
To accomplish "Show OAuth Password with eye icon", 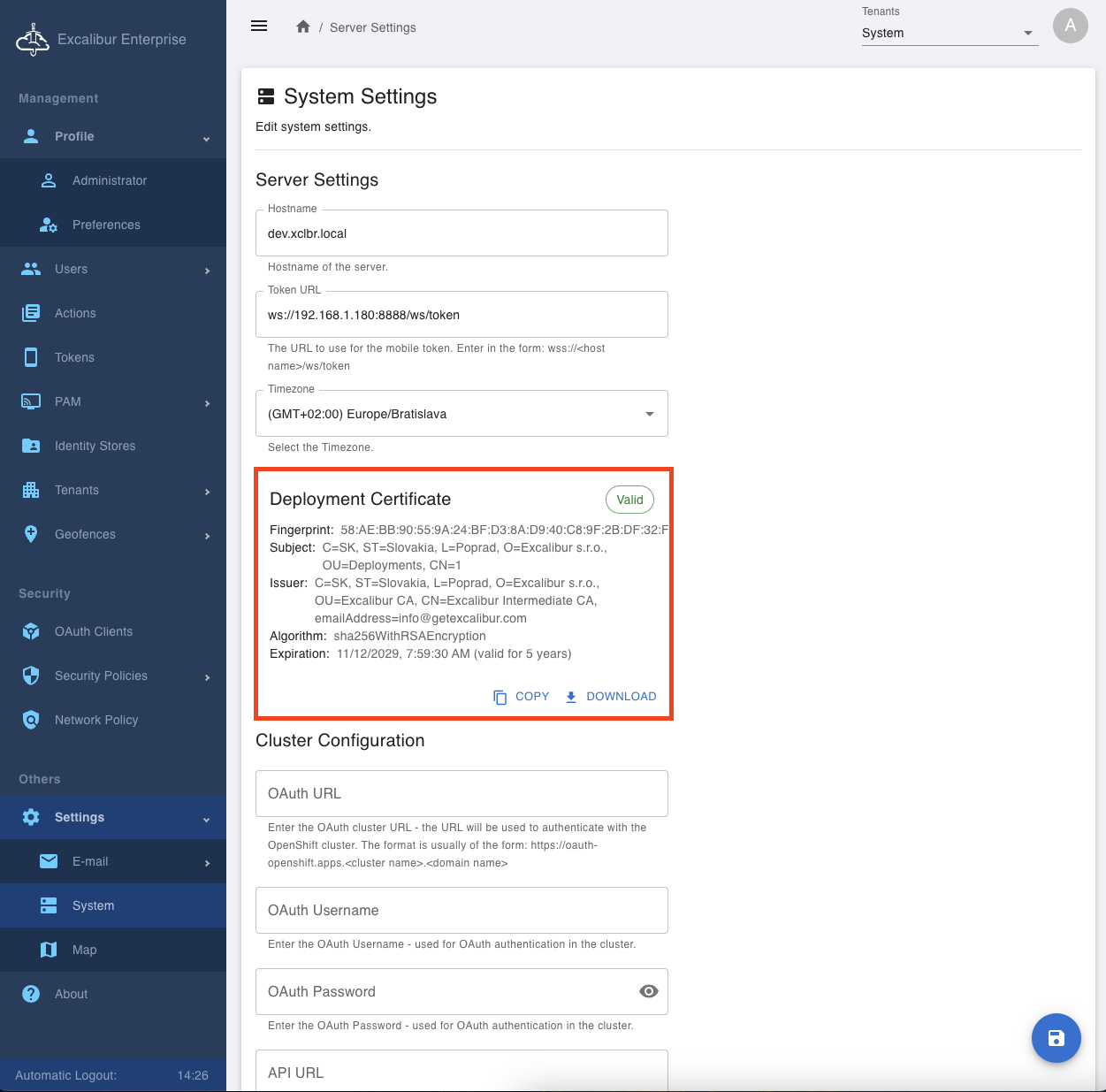I will [x=649, y=991].
